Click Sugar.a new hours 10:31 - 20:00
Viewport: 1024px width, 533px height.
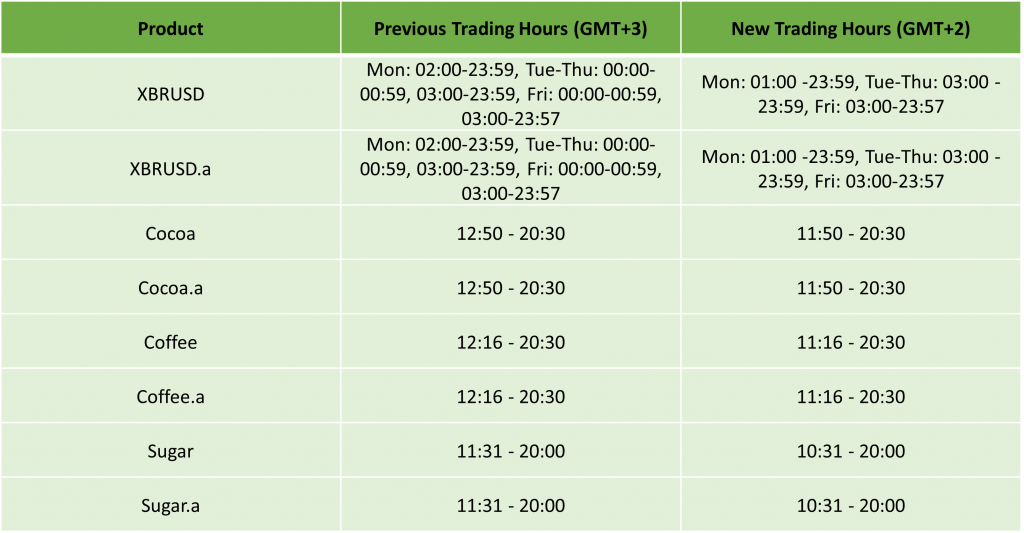[851, 505]
